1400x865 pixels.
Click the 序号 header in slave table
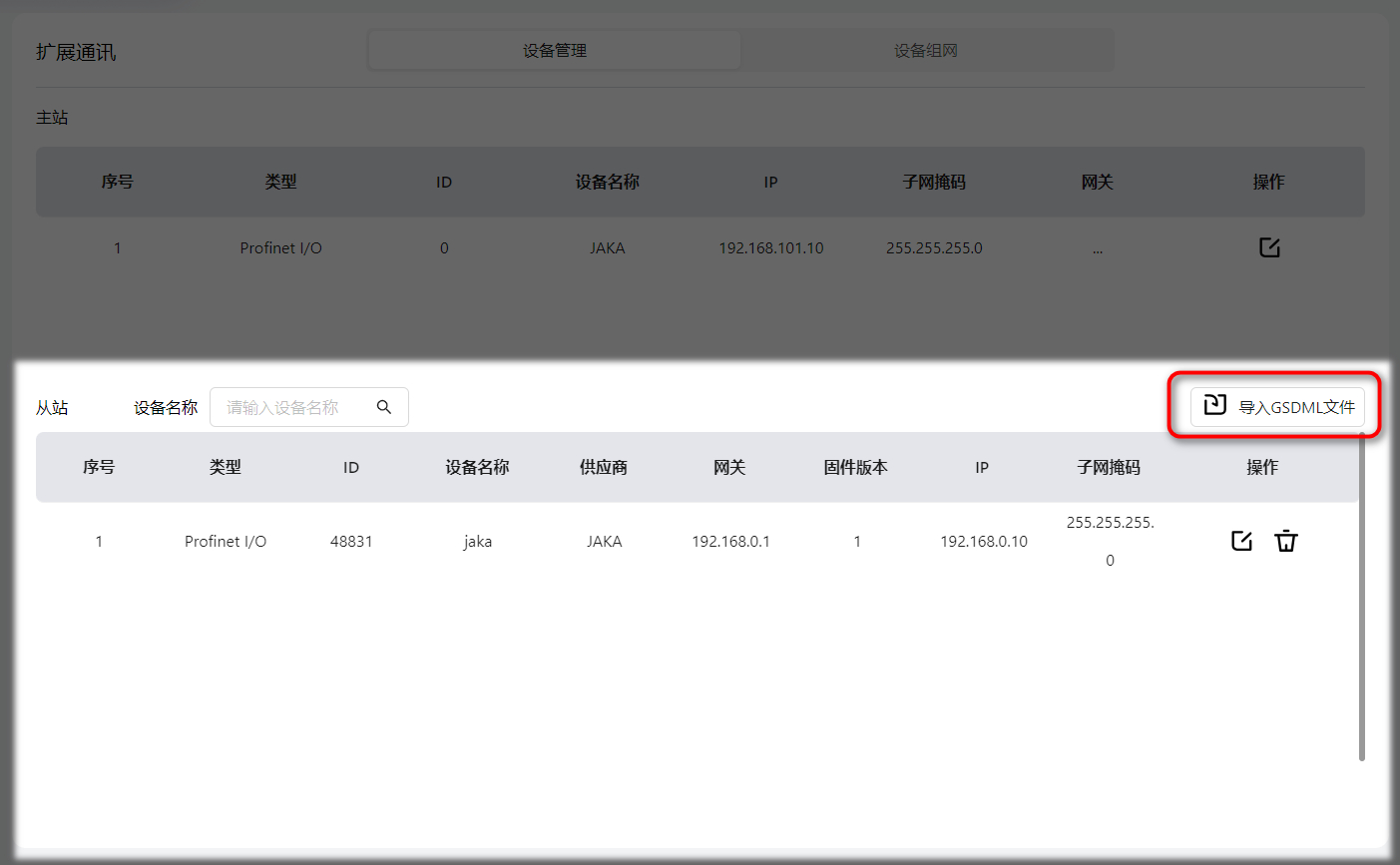(x=99, y=467)
